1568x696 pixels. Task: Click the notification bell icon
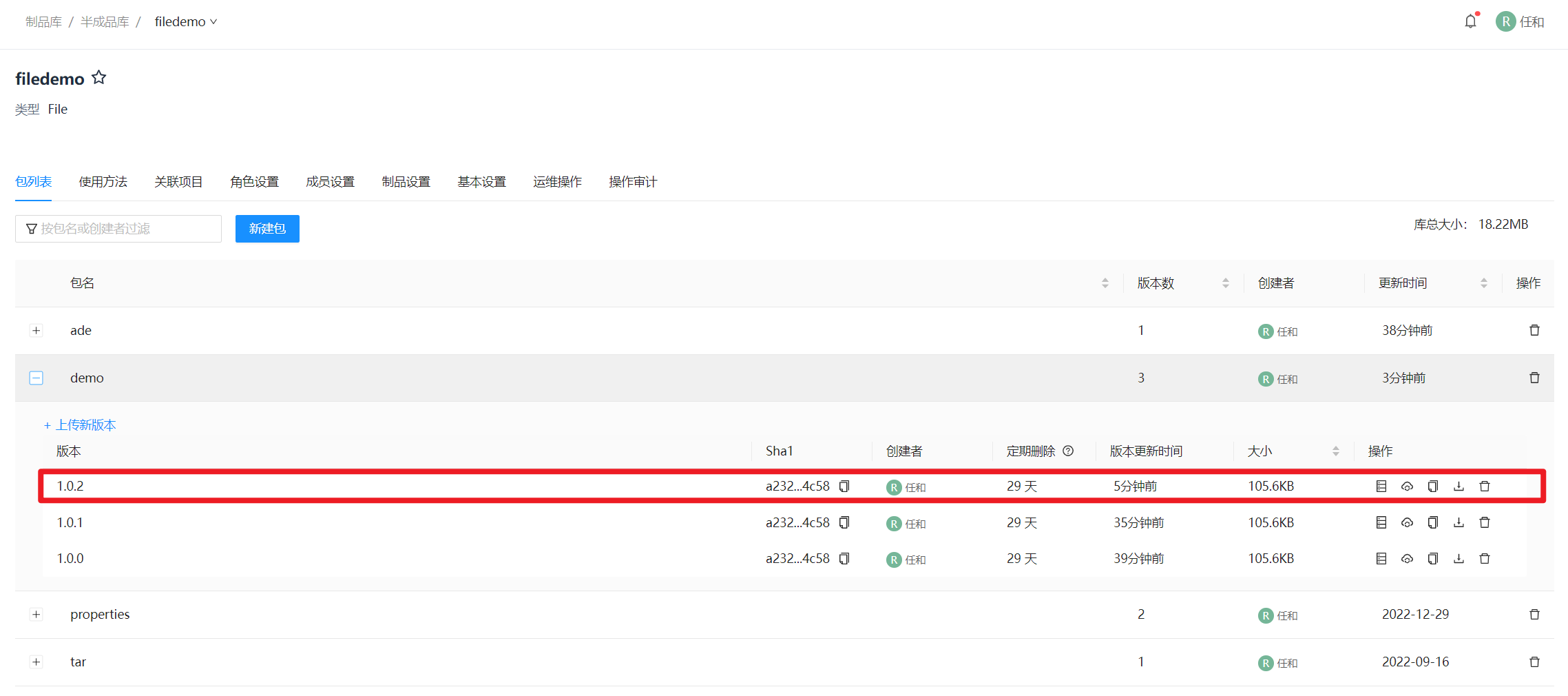click(x=1470, y=21)
